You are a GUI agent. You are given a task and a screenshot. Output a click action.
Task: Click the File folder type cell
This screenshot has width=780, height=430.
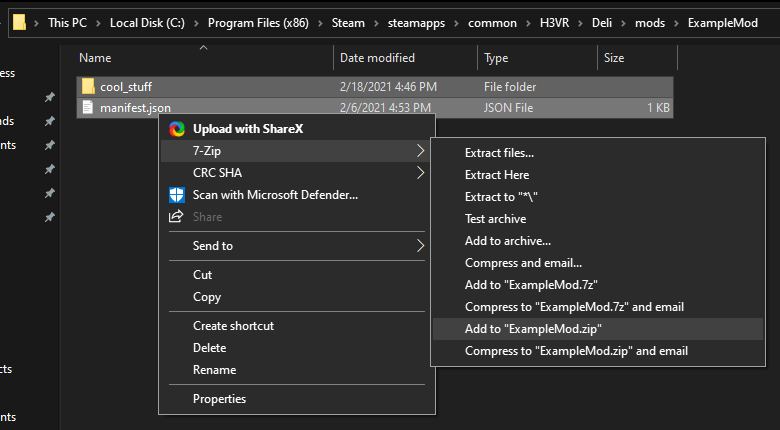click(x=510, y=87)
